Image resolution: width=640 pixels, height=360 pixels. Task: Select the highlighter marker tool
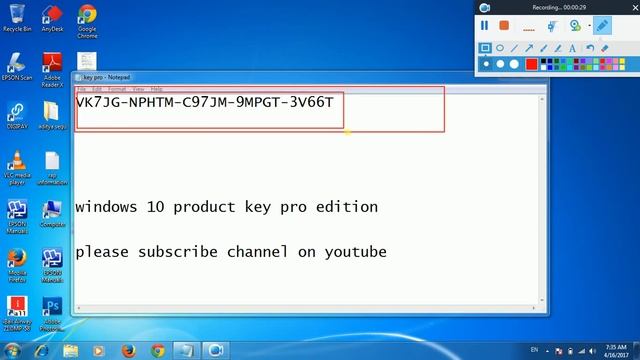(558, 48)
